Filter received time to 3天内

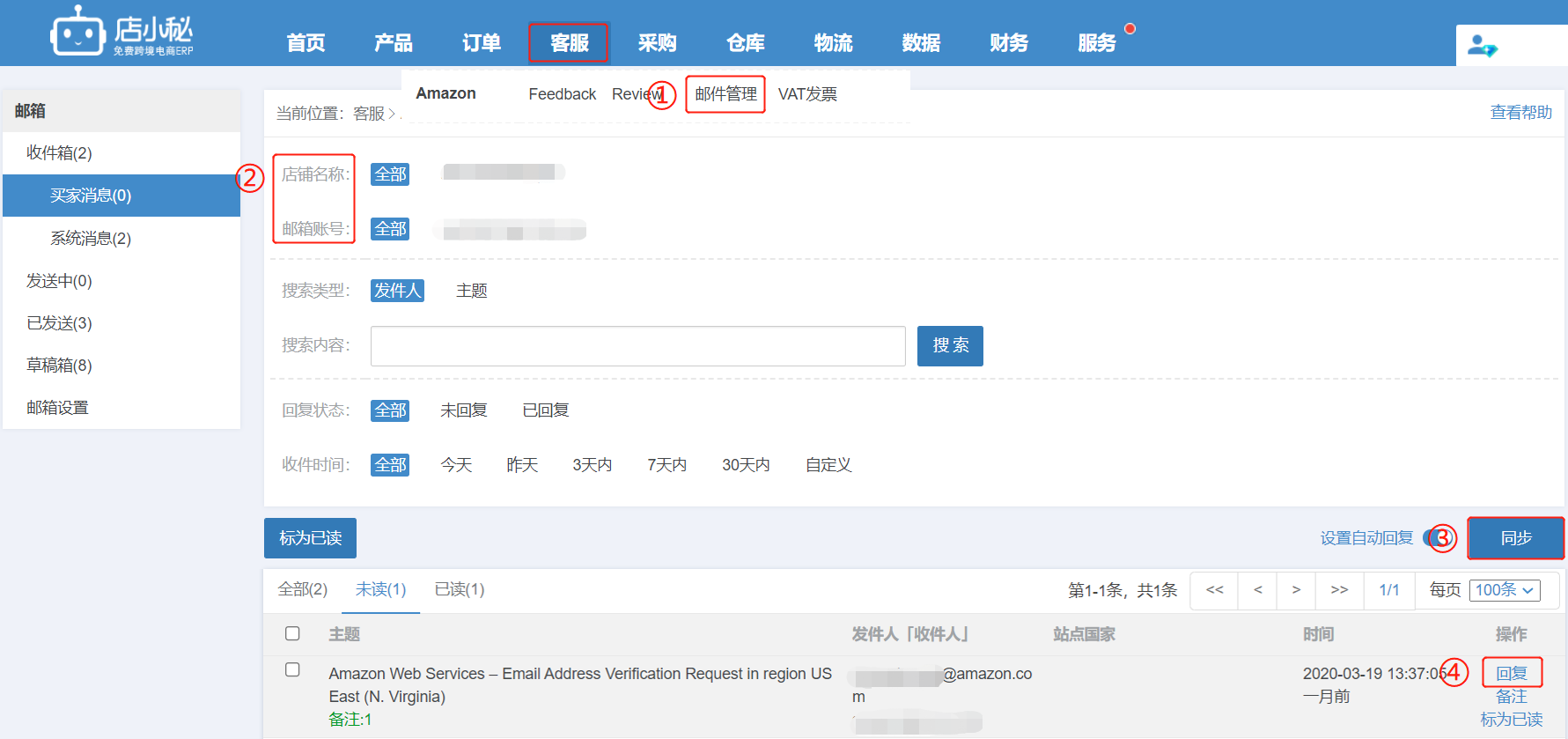click(593, 465)
